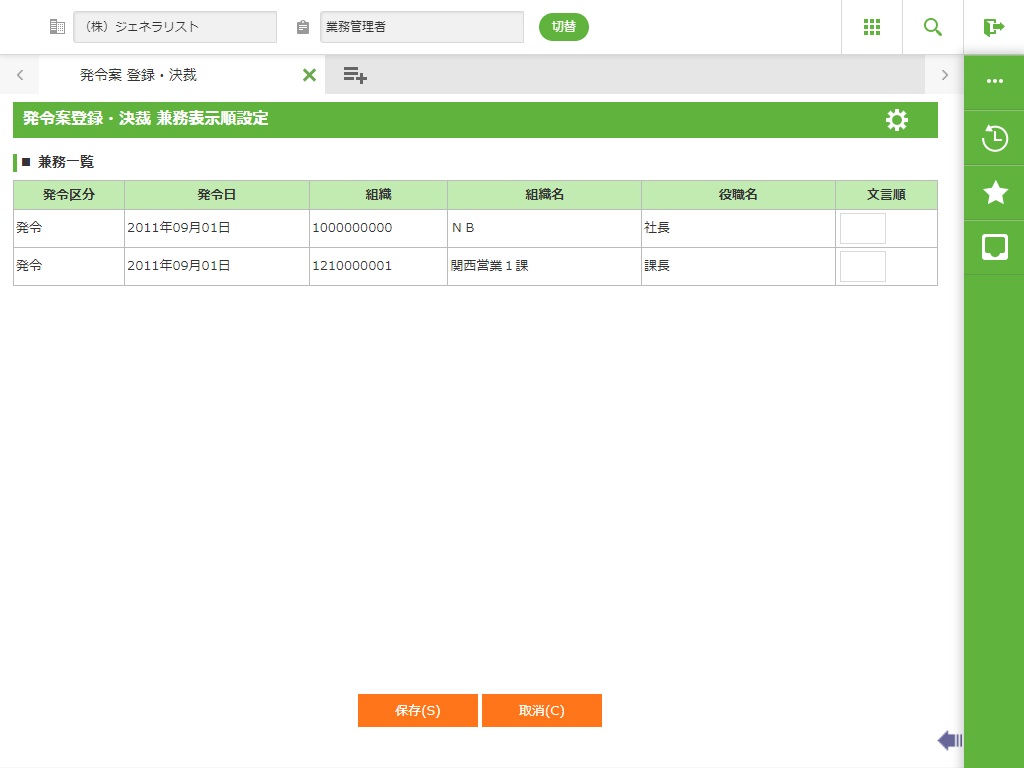Go to next tabs with right chevron
The width and height of the screenshot is (1024, 768).
pyautogui.click(x=944, y=75)
